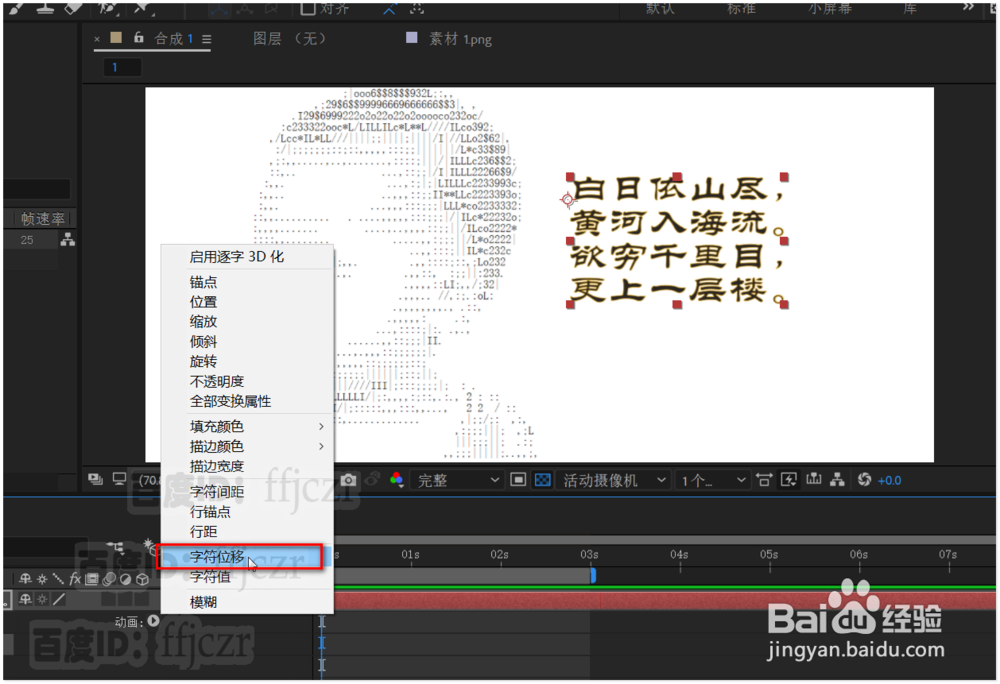Switch to 默认 workspace
Image resolution: width=1000 pixels, height=684 pixels.
pyautogui.click(x=660, y=8)
